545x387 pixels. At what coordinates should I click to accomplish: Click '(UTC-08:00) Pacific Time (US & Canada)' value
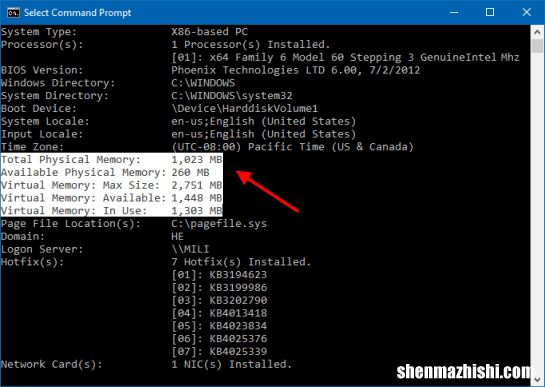pos(293,147)
